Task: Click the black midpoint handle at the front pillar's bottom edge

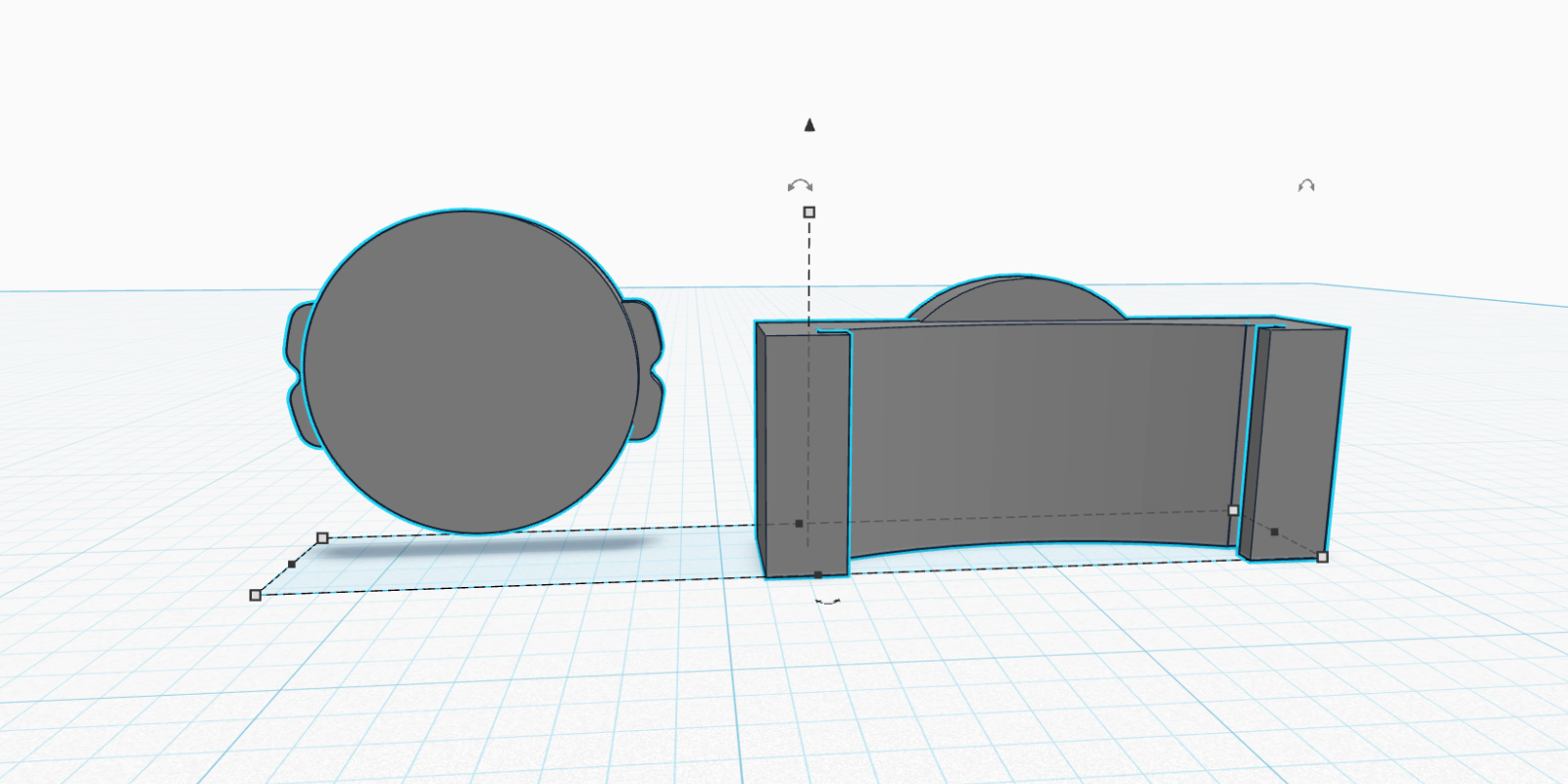Action: 818,575
